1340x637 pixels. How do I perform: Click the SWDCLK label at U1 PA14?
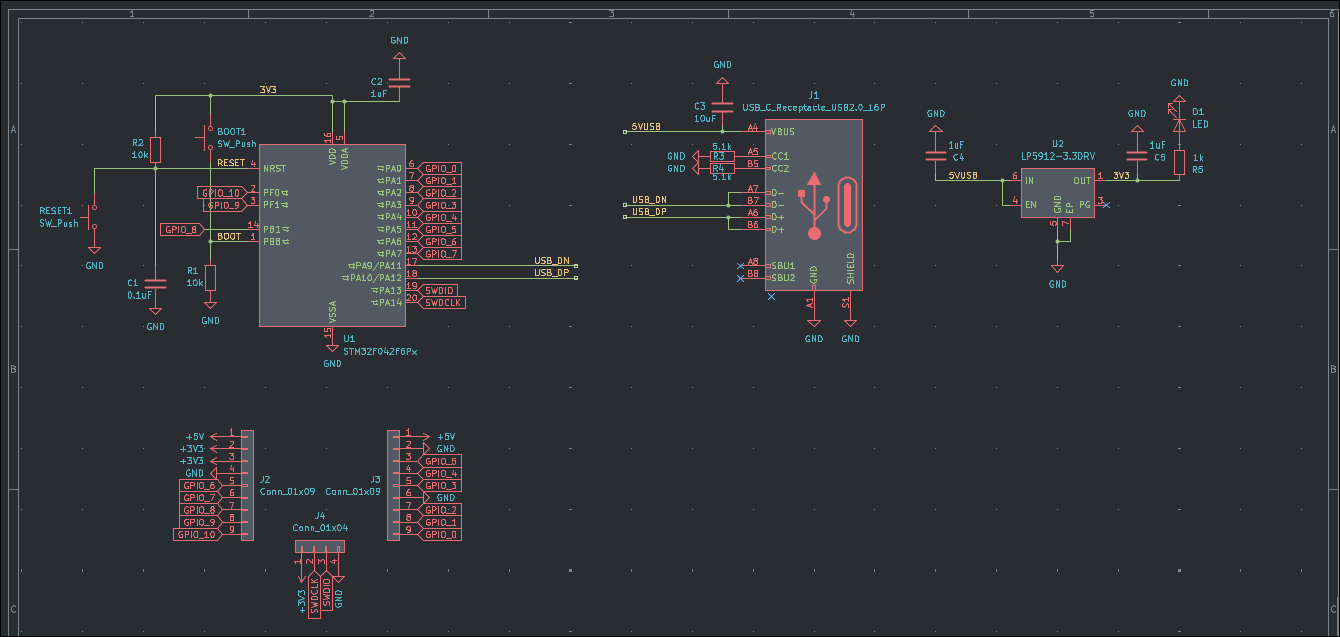[442, 302]
